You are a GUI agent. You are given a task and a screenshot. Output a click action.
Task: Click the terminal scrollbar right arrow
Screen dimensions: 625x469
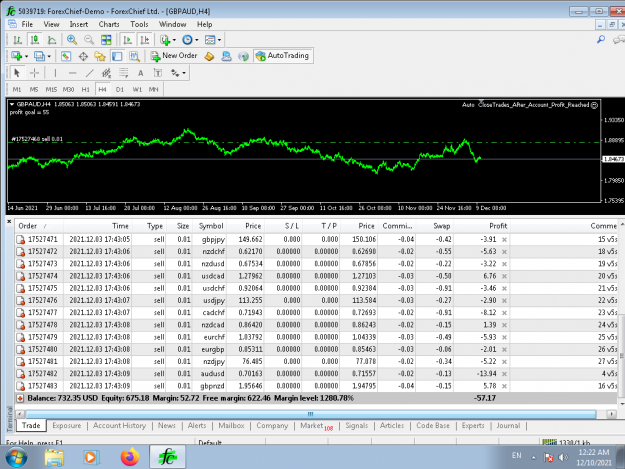[611, 414]
